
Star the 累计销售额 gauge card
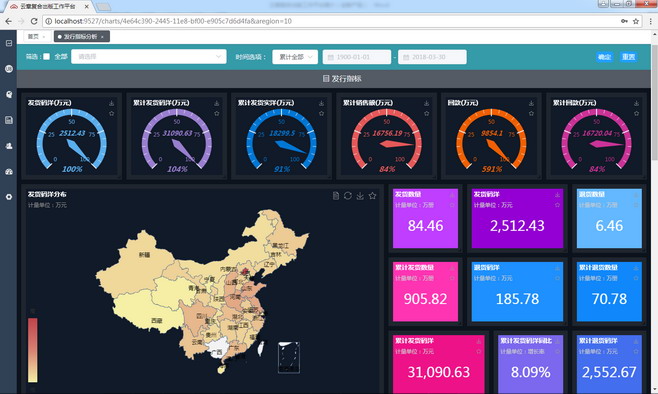(x=426, y=113)
